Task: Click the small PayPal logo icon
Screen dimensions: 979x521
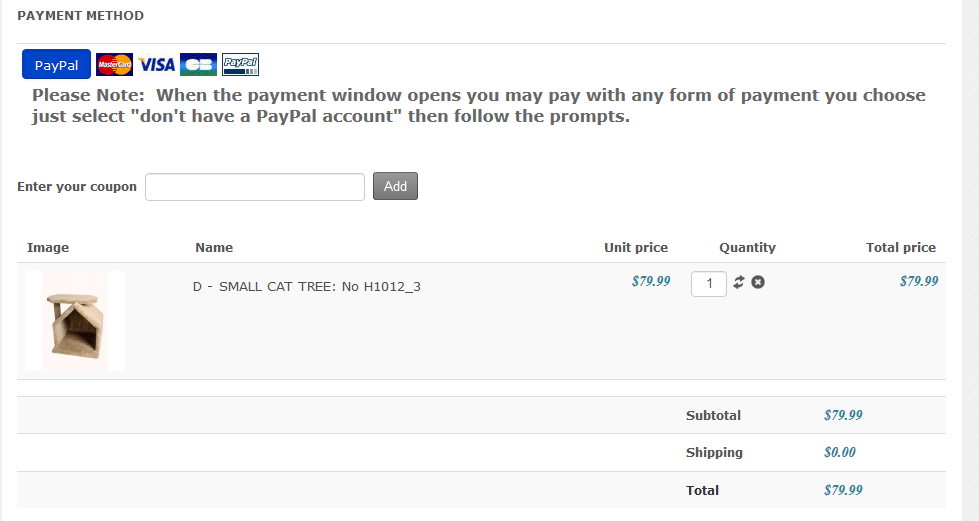Action: pos(240,65)
